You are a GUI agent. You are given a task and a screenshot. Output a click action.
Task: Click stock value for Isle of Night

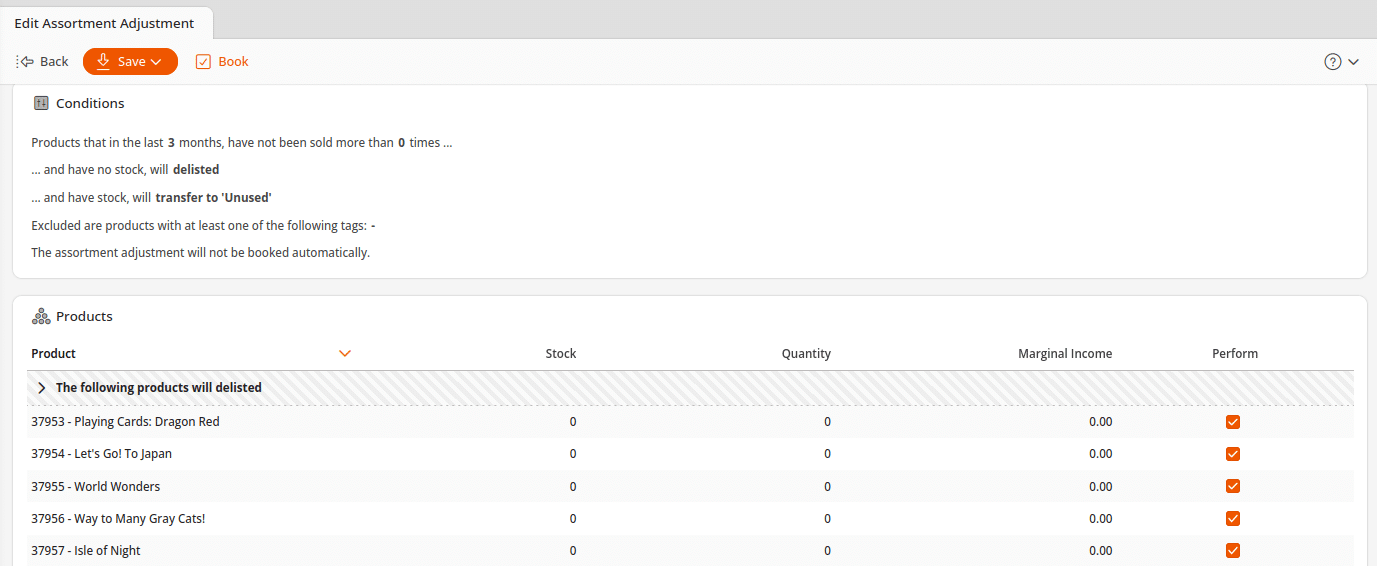[x=573, y=551]
